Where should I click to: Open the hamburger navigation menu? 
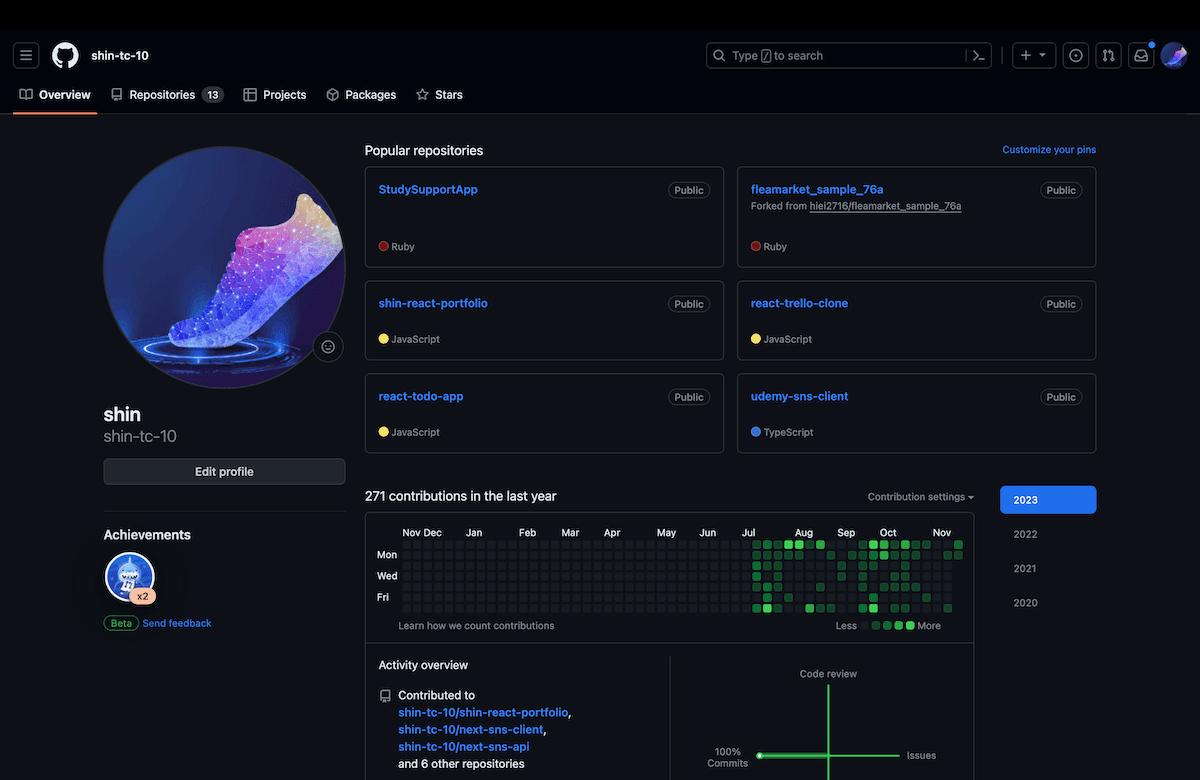point(26,56)
